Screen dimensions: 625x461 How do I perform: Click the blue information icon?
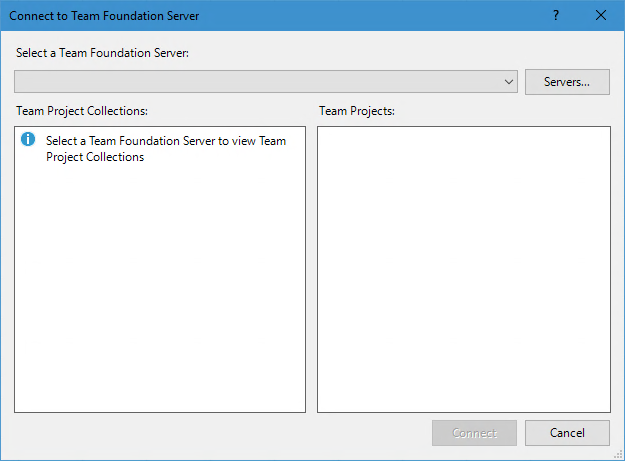(28, 139)
